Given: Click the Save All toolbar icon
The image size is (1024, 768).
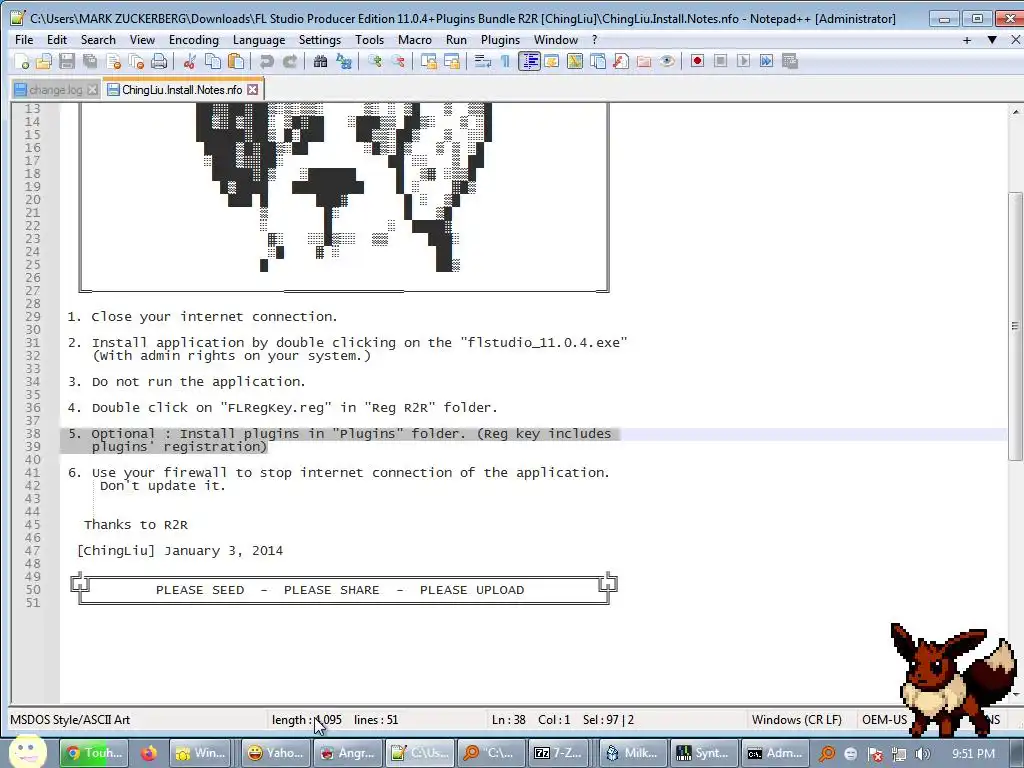Looking at the screenshot, I should pos(90,61).
